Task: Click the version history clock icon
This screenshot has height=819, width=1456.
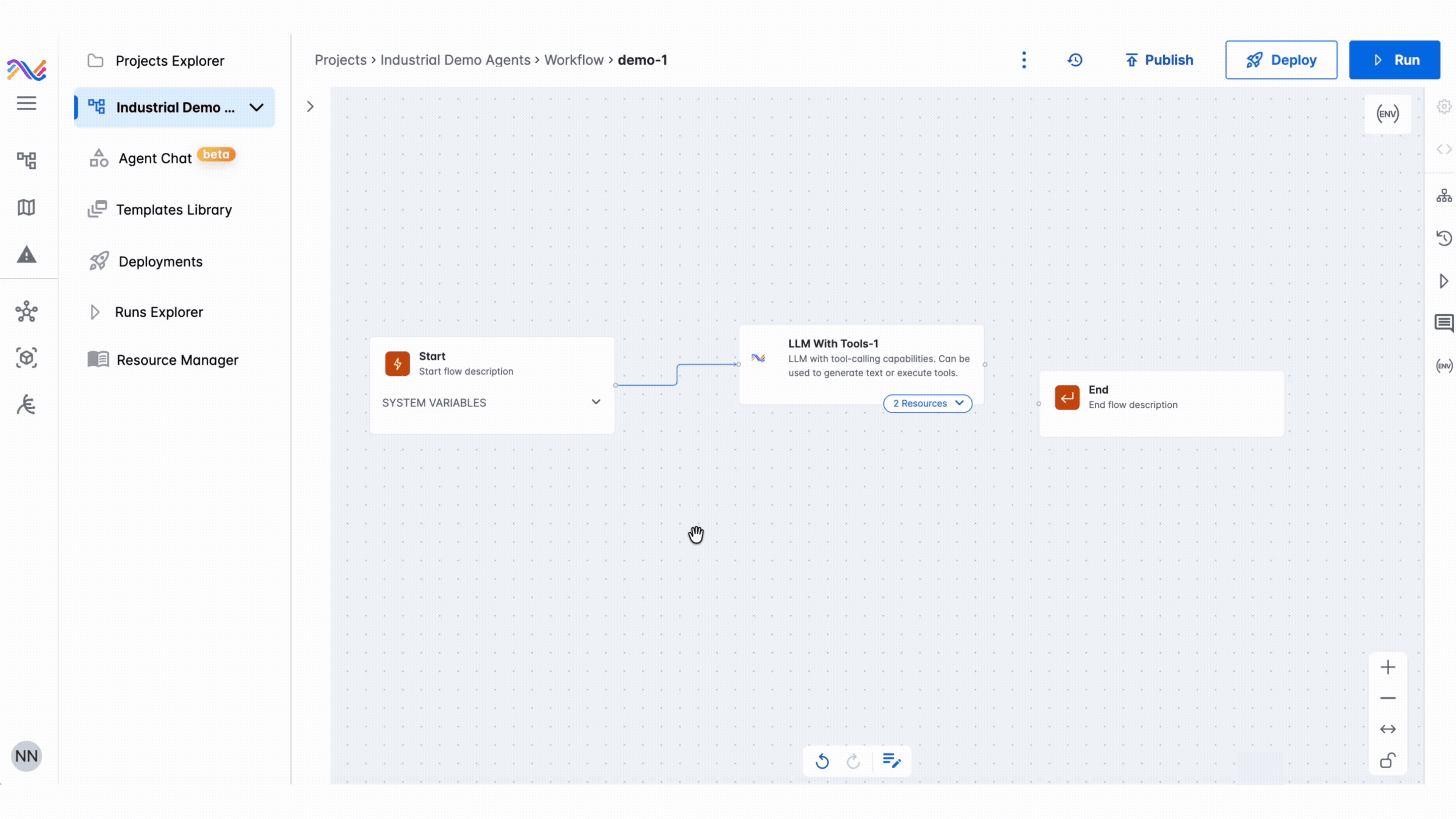Action: [1075, 60]
